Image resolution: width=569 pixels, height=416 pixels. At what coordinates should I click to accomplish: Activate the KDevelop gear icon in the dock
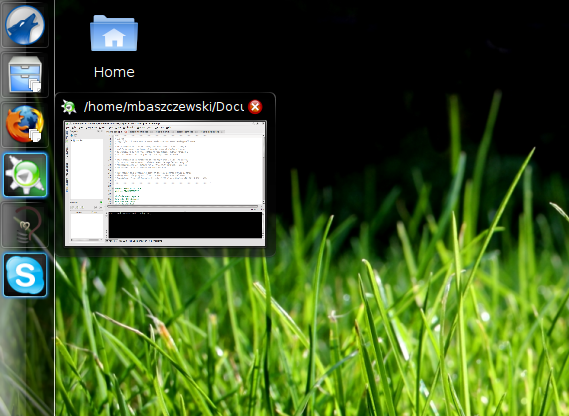(25, 175)
